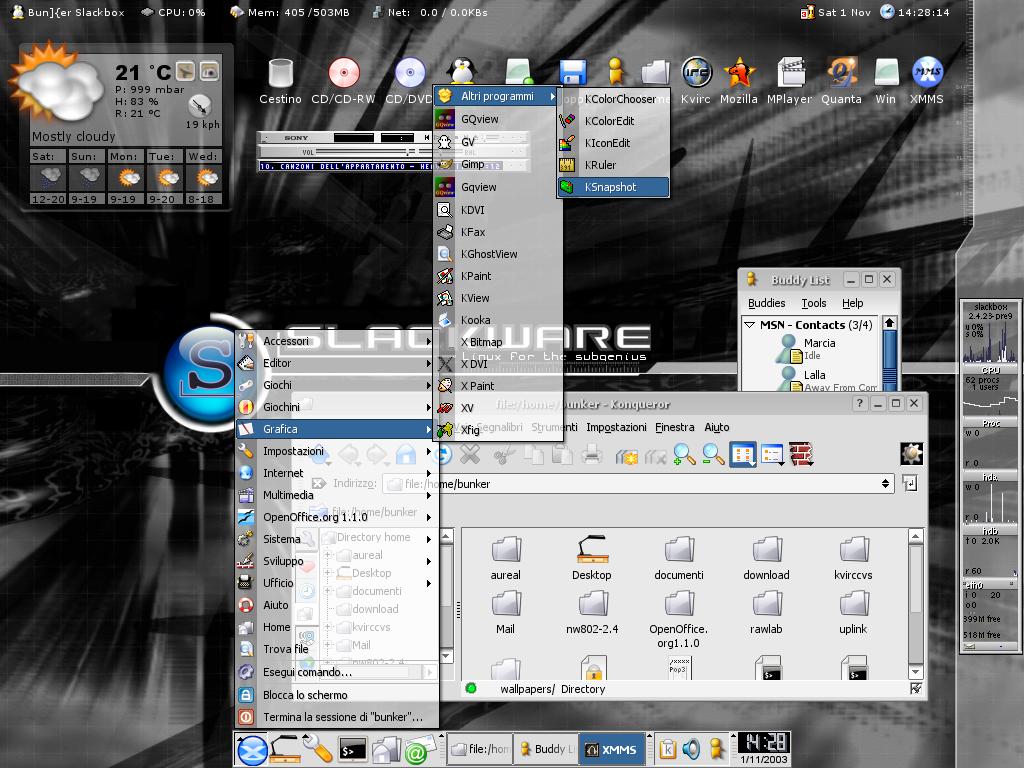Image resolution: width=1024 pixels, height=768 pixels.
Task: Open the address bar history dropdown
Action: [x=885, y=483]
